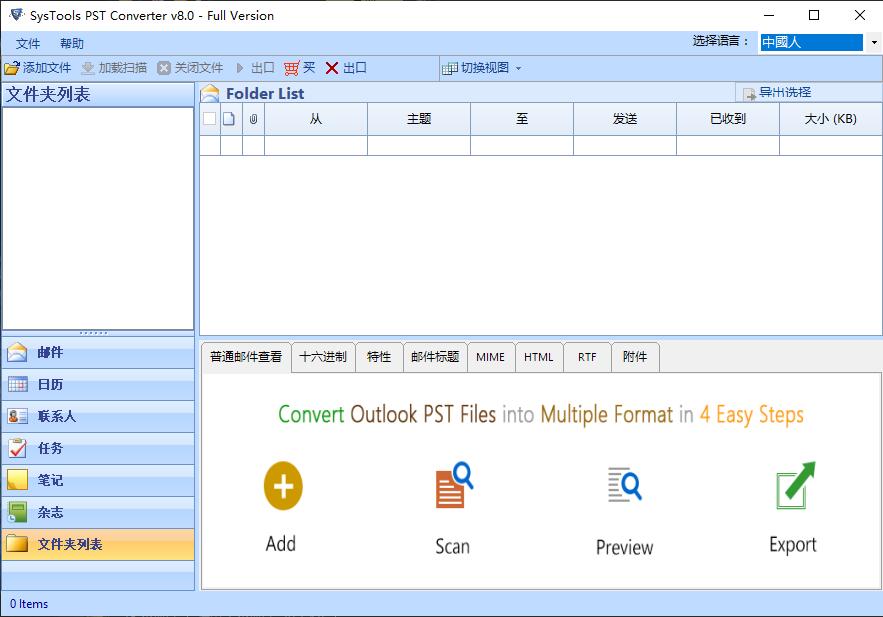
Task: Select the 联系人 contacts icon in sidebar
Action: (17, 417)
